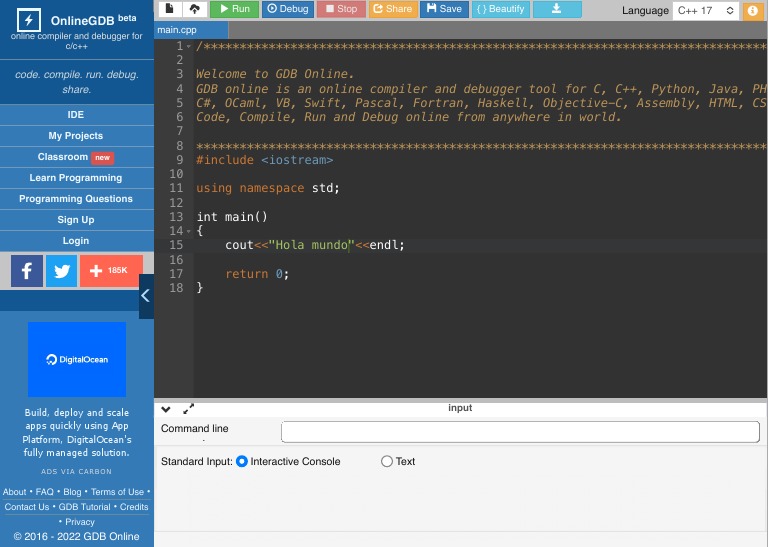The height and width of the screenshot is (547, 768).
Task: Click the Beautify button
Action: (x=499, y=9)
